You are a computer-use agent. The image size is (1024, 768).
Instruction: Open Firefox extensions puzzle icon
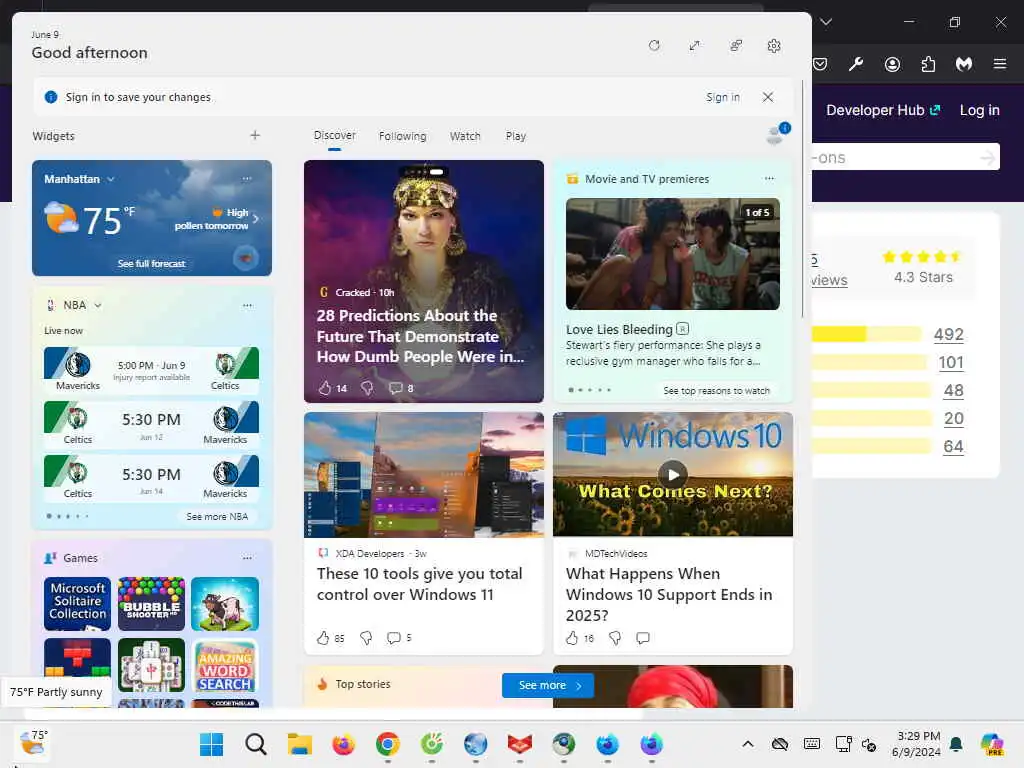coord(928,63)
